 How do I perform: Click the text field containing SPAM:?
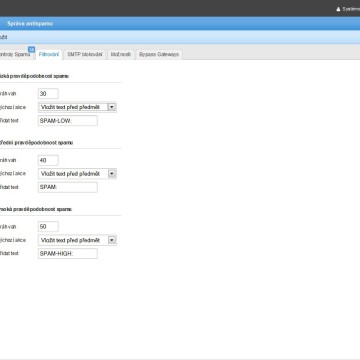tap(68, 187)
